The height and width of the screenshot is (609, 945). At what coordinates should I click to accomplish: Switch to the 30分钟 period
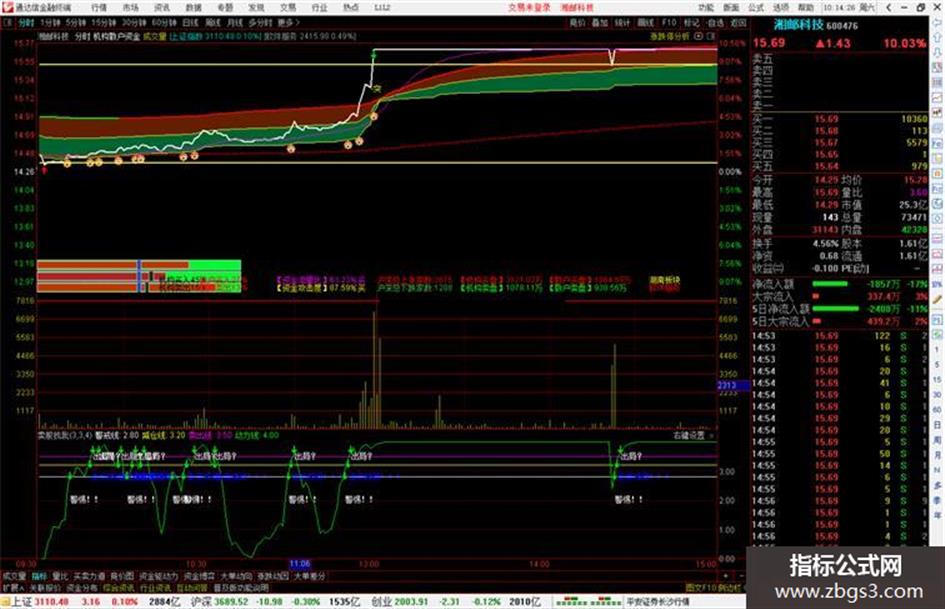134,22
